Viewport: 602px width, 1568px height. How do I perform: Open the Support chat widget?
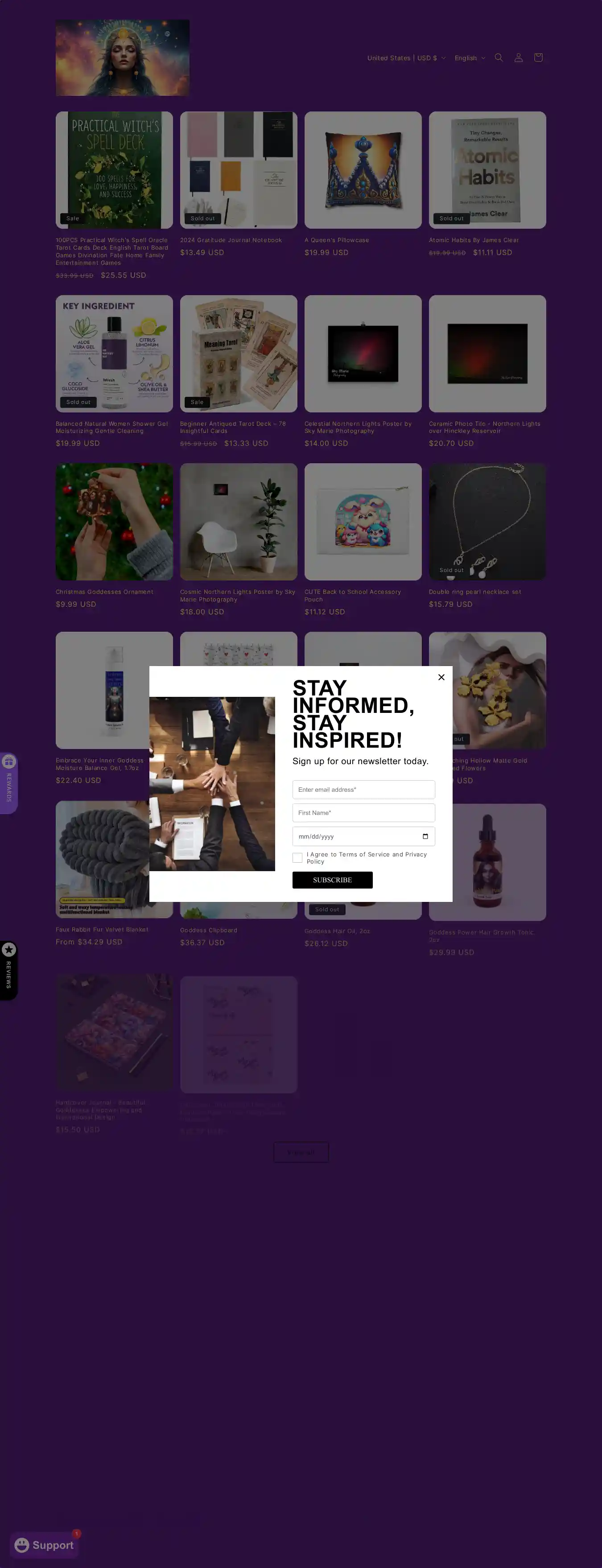click(x=45, y=1545)
